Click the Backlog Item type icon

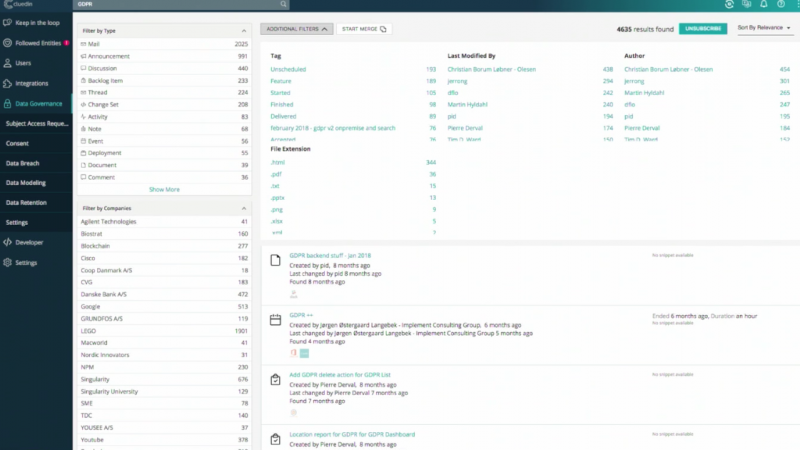click(83, 81)
